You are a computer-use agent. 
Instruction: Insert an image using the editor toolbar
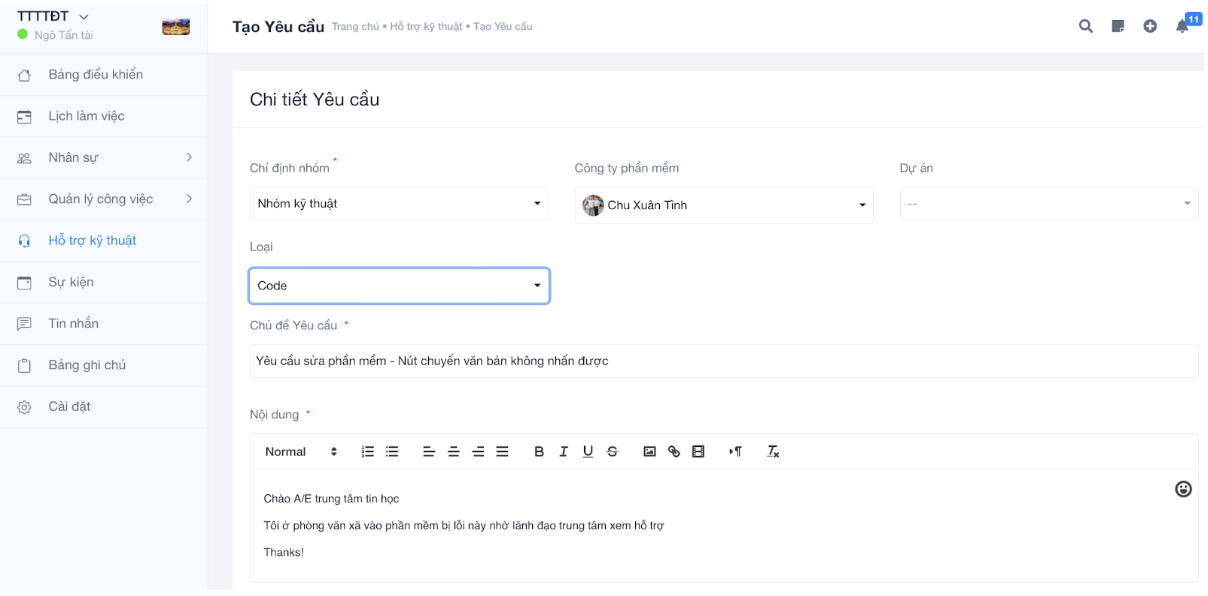tap(649, 452)
